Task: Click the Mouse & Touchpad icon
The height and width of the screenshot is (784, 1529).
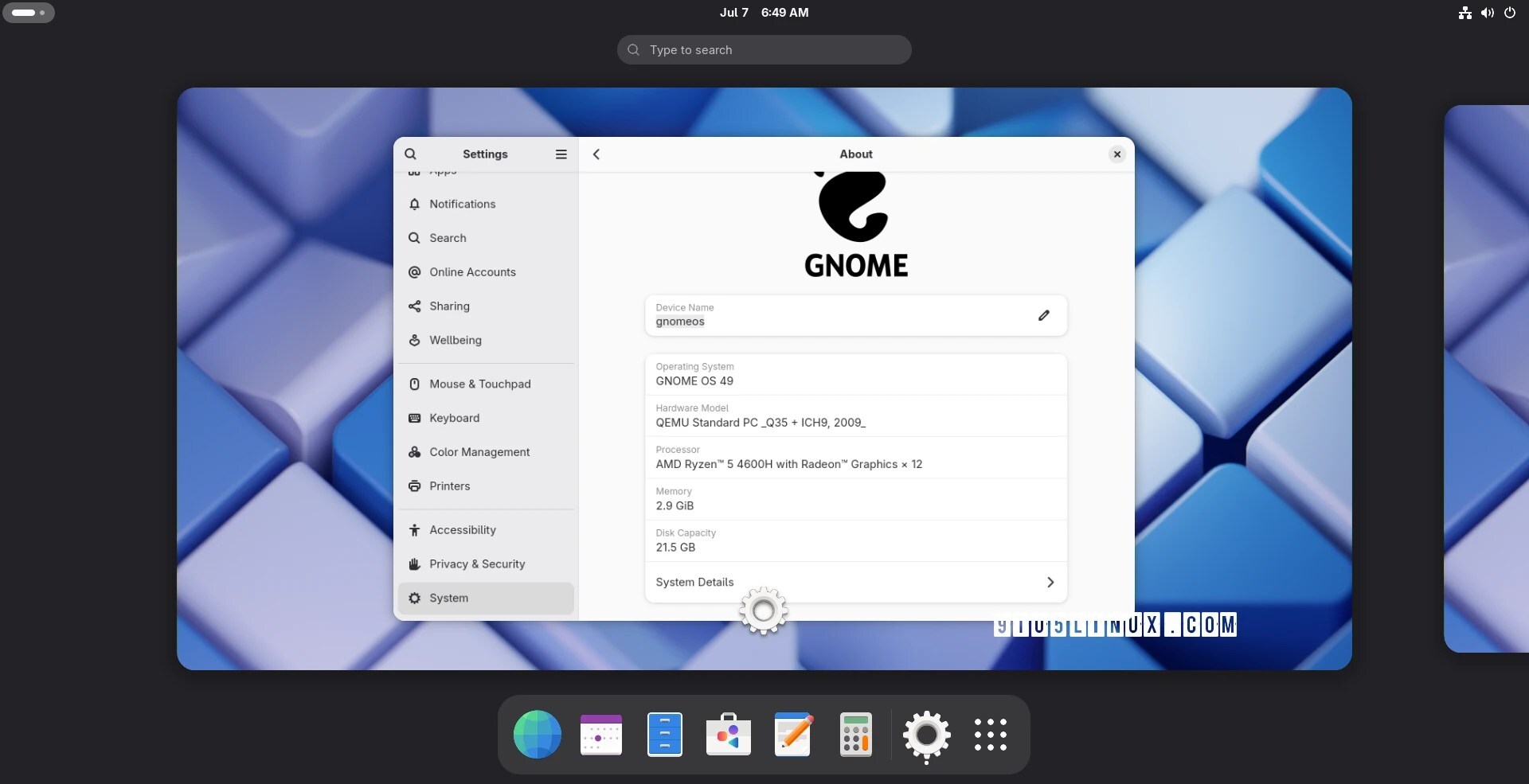Action: [414, 384]
